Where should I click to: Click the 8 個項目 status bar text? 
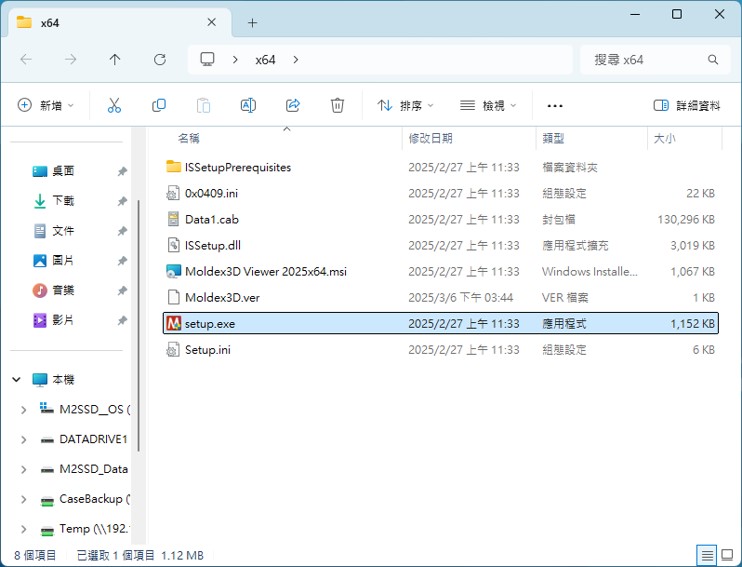point(35,555)
